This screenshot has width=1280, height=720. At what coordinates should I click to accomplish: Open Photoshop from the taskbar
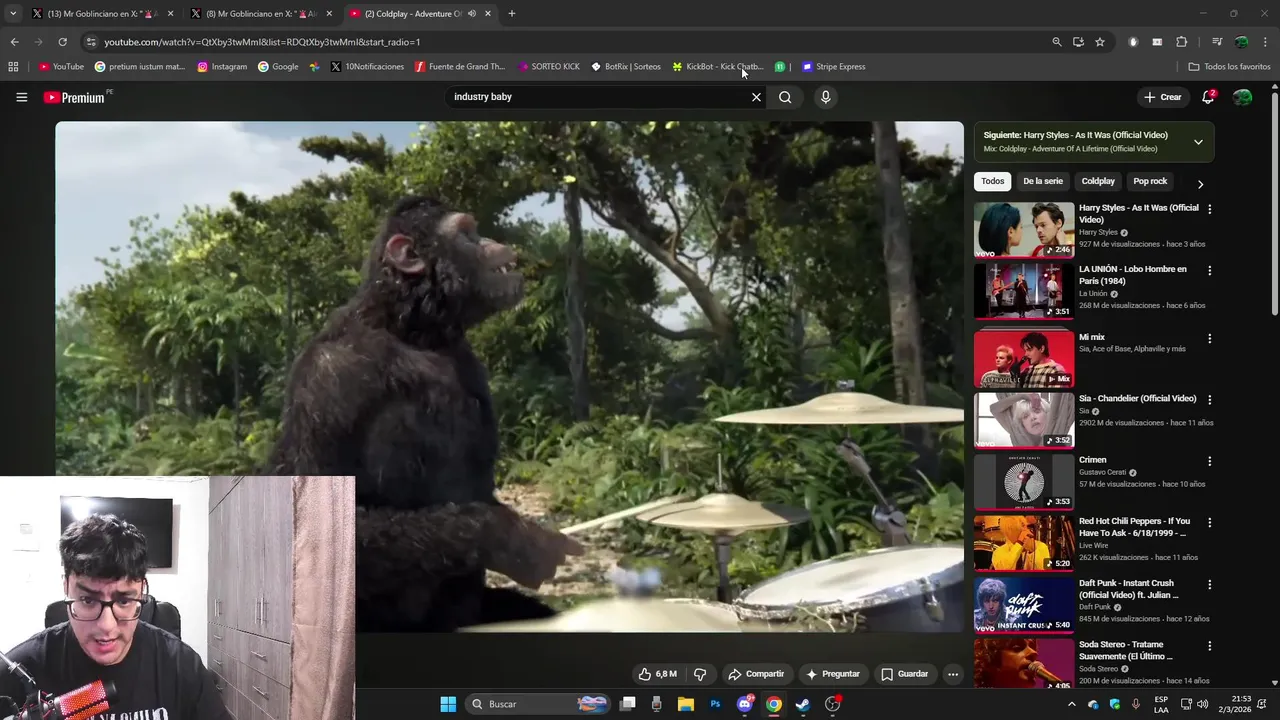715,704
